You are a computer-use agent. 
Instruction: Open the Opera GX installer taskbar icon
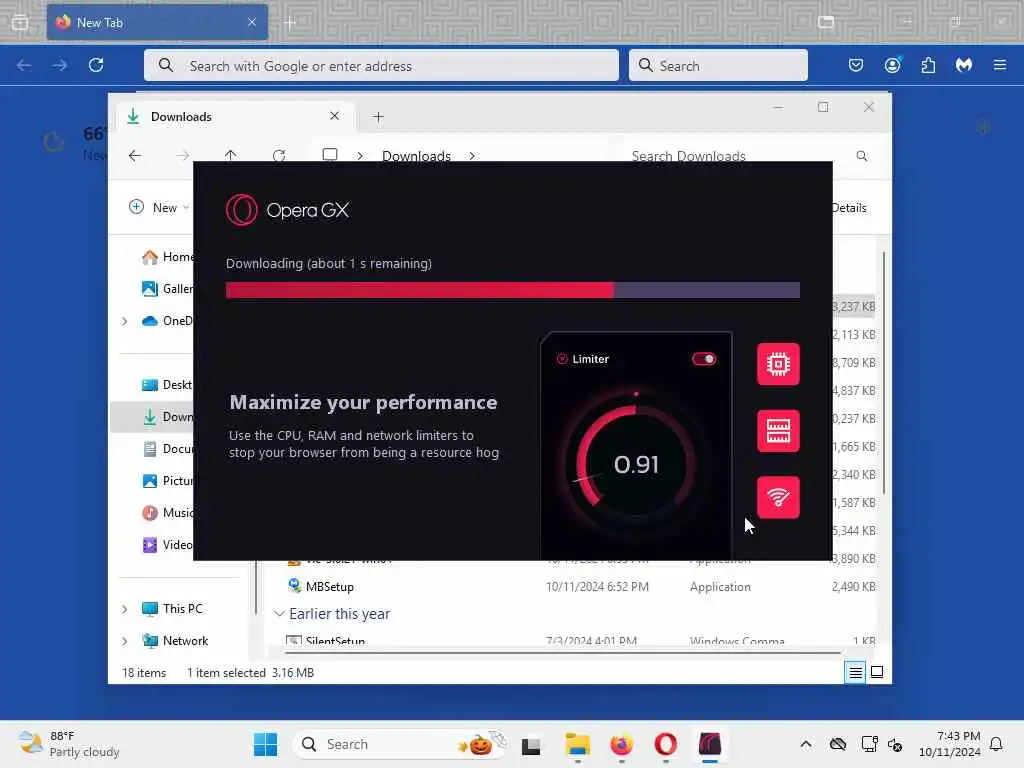[710, 744]
